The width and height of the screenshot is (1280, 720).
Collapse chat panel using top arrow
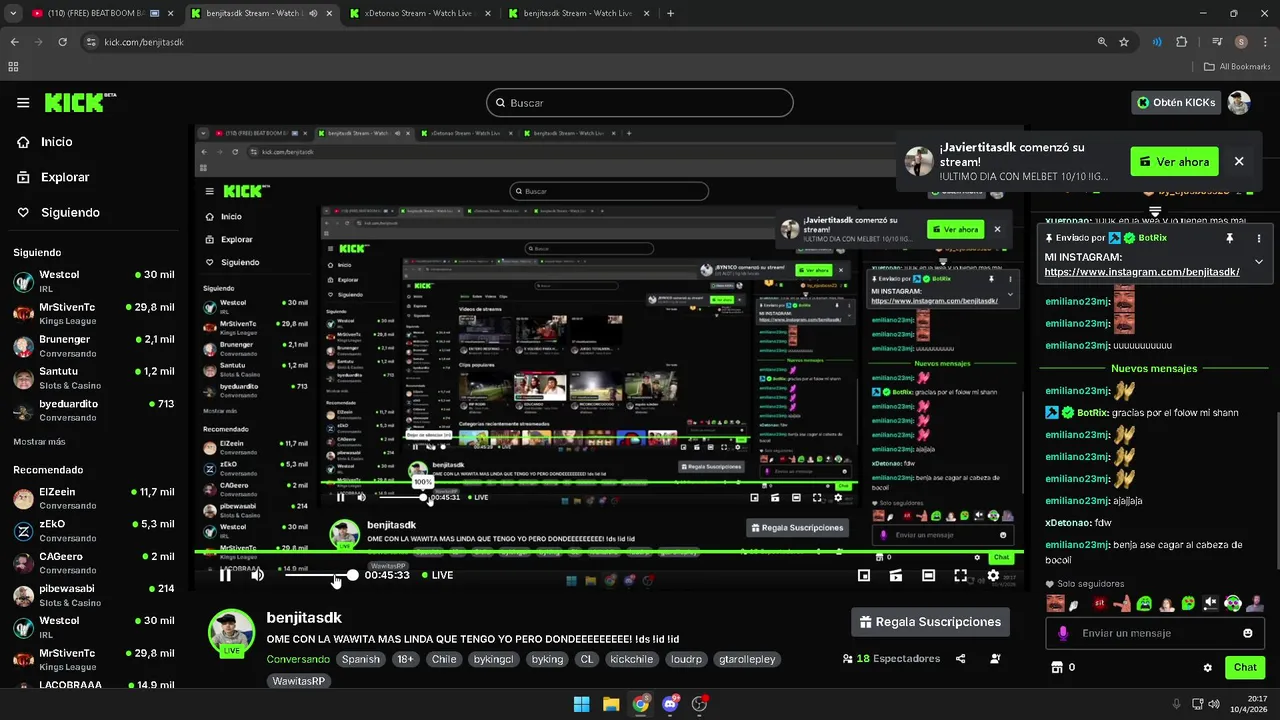[1155, 212]
